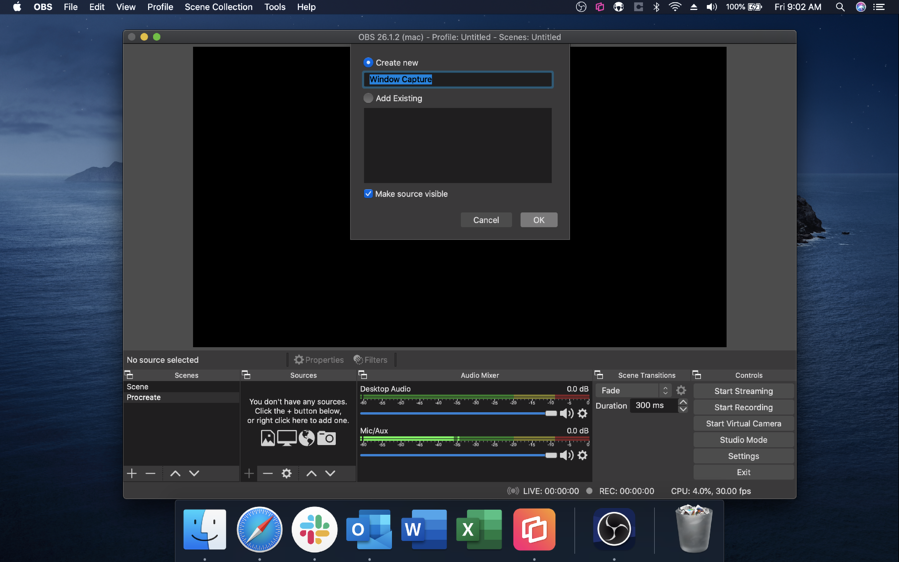Open the Filters button above the docks

click(x=371, y=360)
